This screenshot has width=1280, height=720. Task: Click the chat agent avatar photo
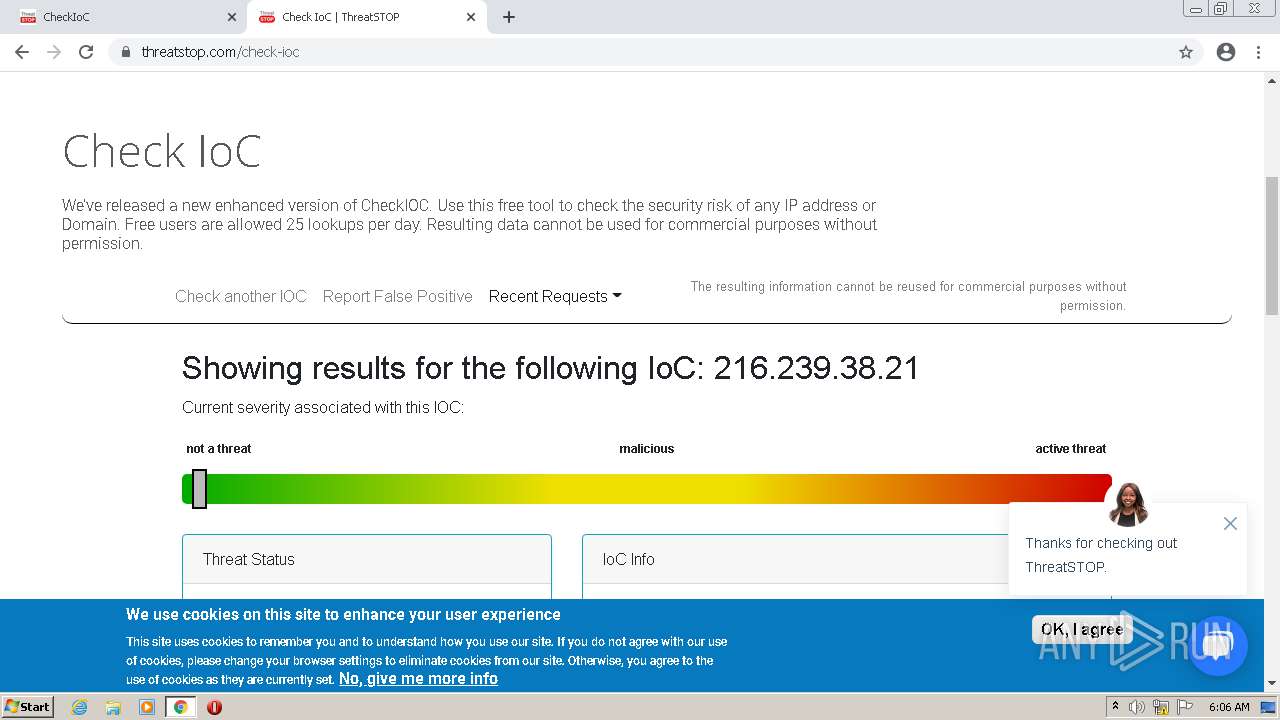pos(1128,504)
